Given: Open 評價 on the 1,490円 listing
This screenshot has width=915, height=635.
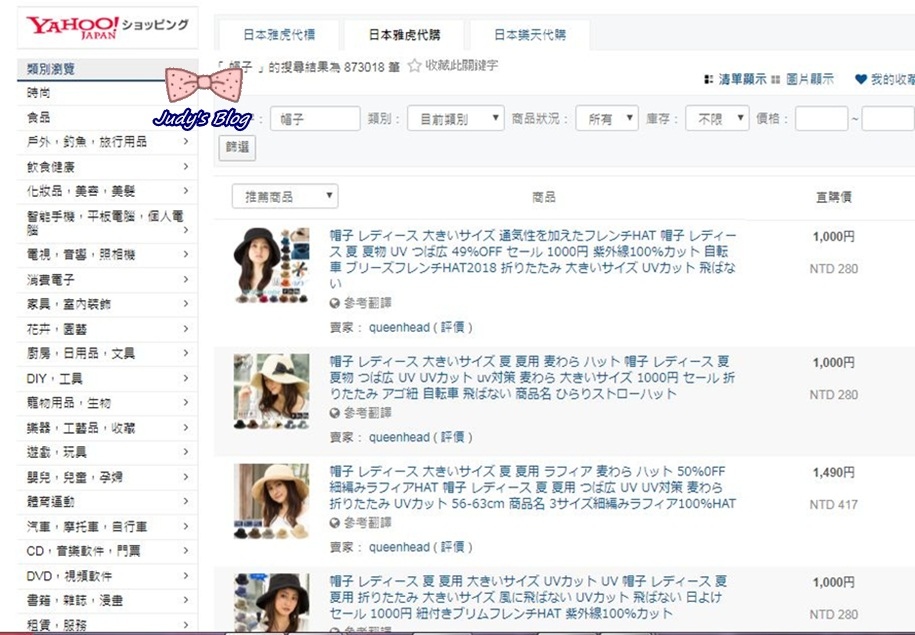Looking at the screenshot, I should click(453, 547).
